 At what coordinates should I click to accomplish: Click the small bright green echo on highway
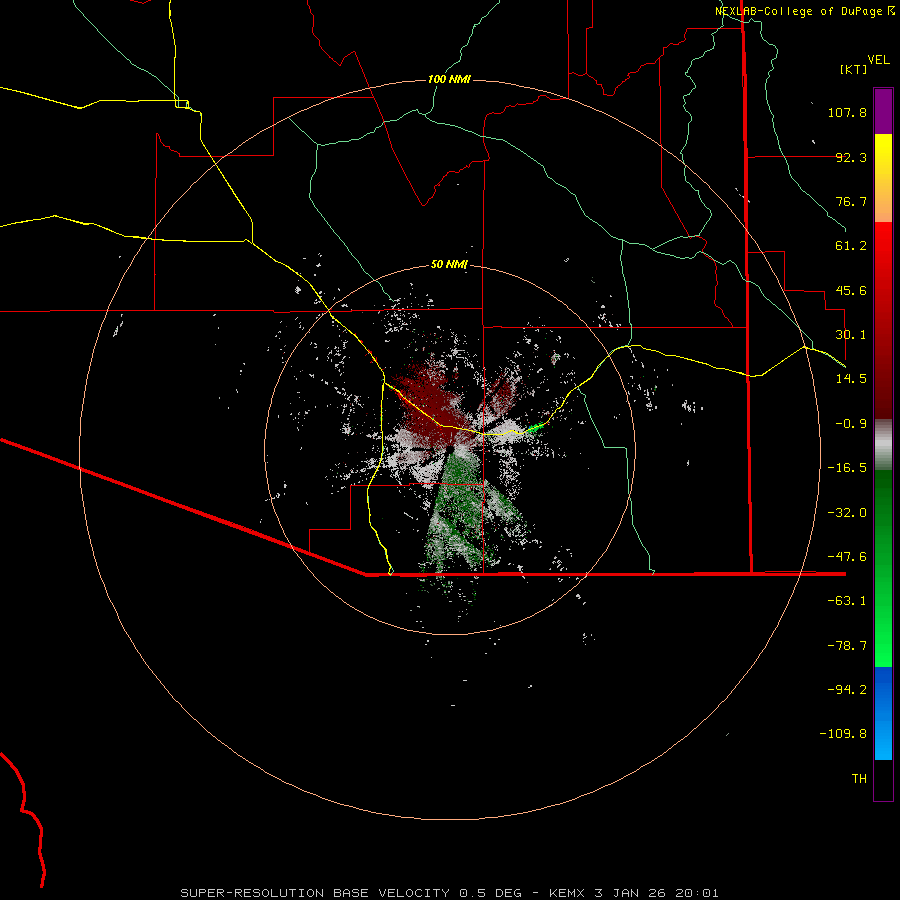pyautogui.click(x=535, y=427)
